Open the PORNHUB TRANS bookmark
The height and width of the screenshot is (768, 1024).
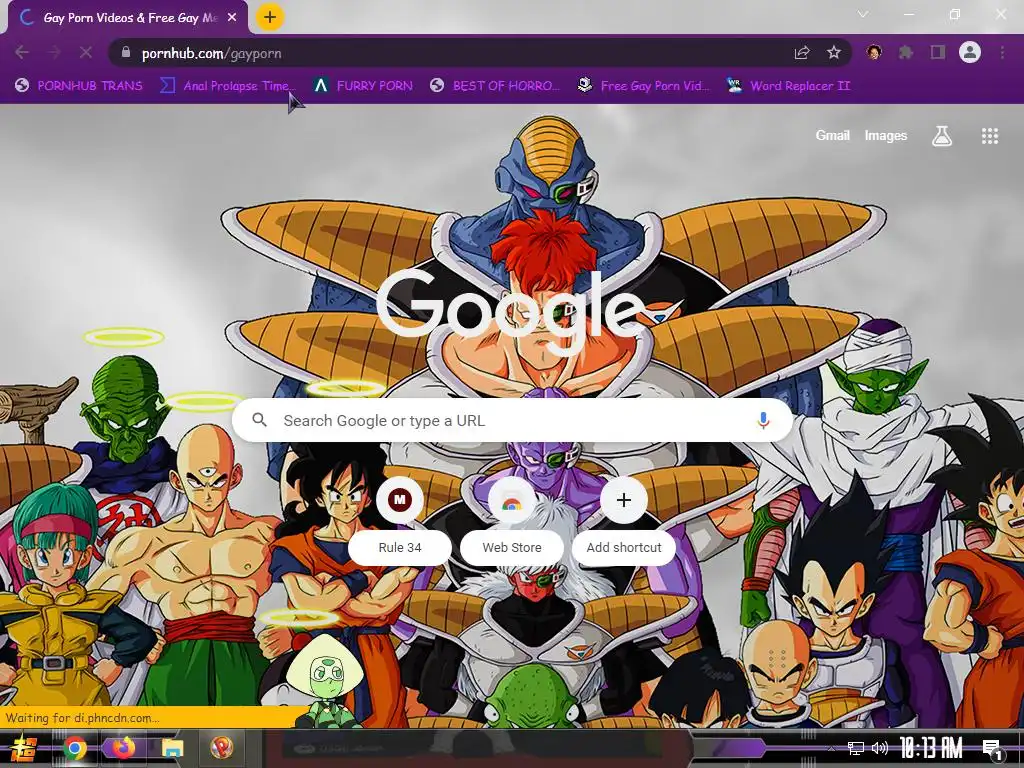click(x=79, y=86)
